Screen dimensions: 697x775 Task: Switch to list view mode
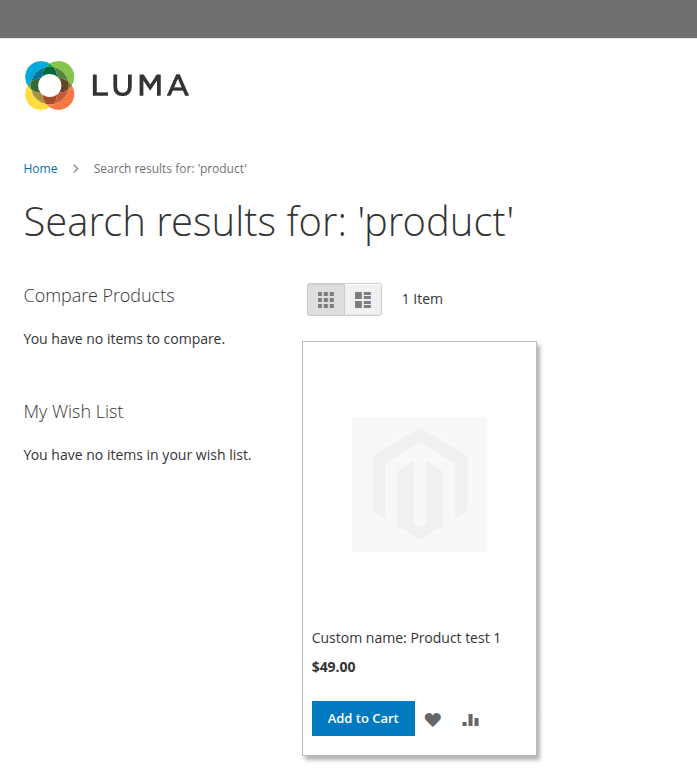coord(363,300)
